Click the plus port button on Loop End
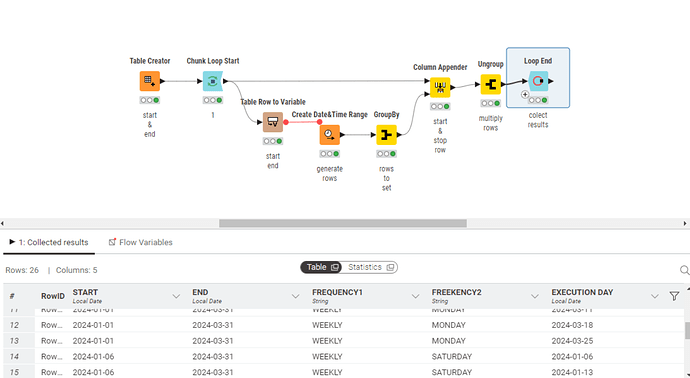 click(x=525, y=94)
